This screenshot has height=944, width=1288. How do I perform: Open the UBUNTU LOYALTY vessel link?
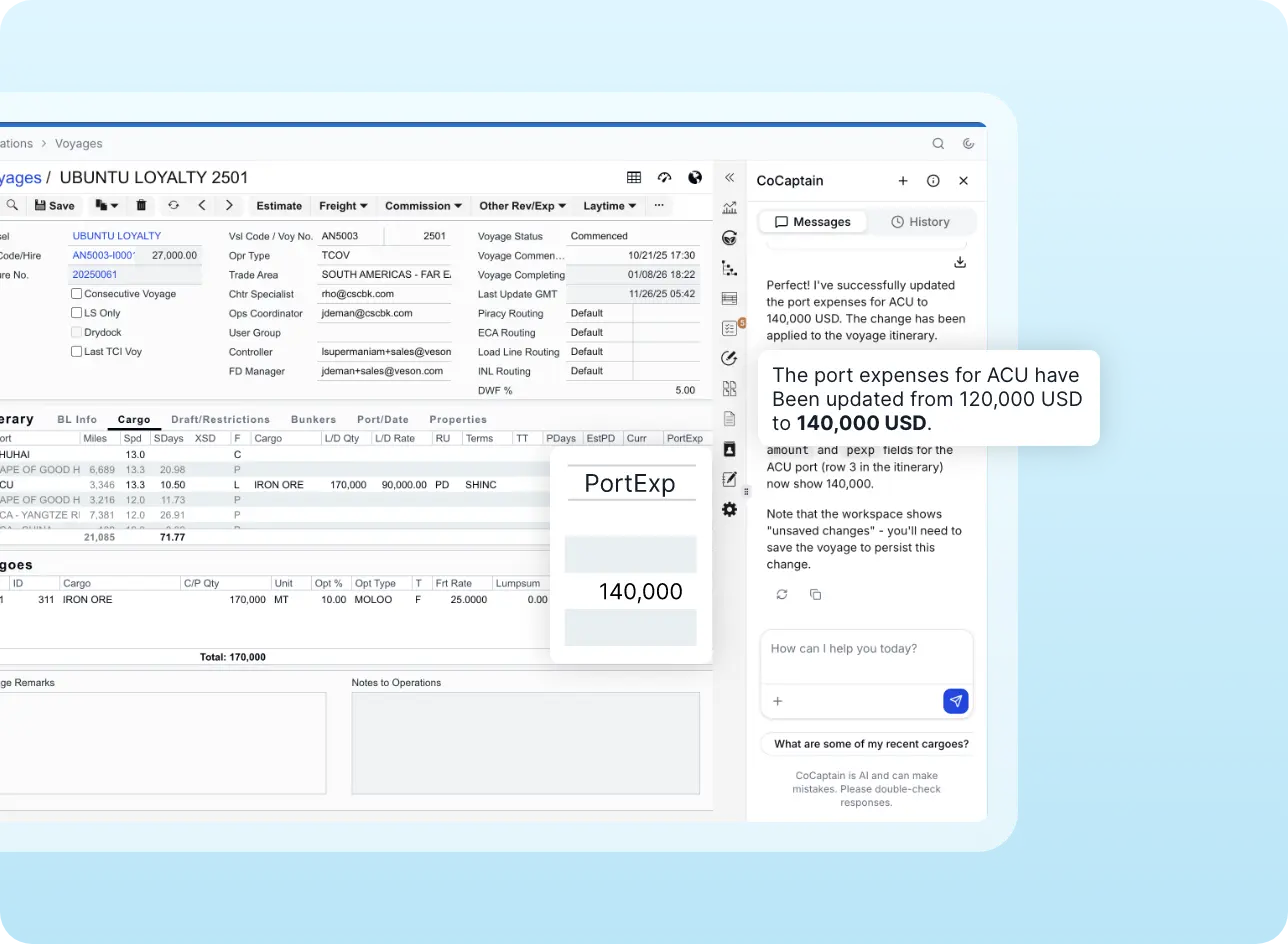pos(117,236)
